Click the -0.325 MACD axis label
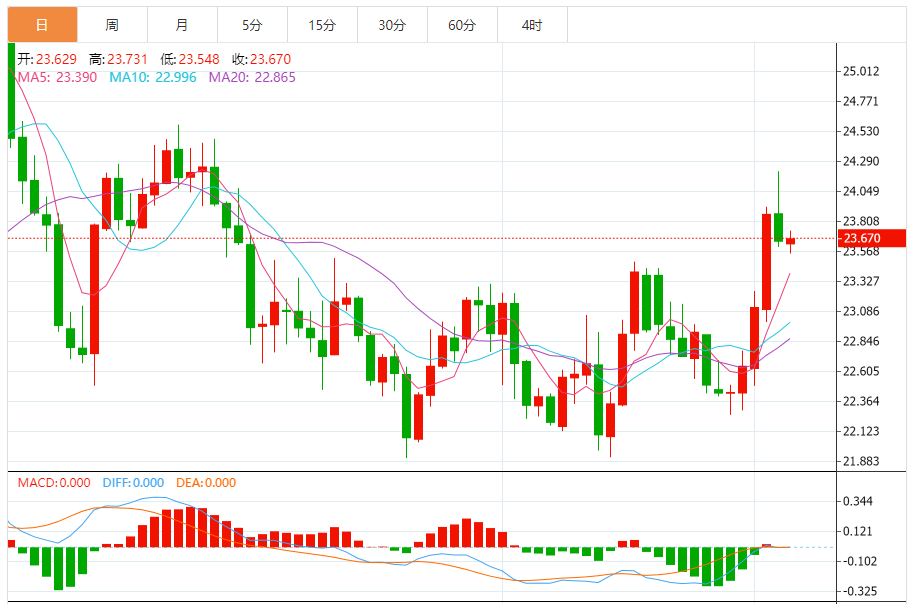 pyautogui.click(x=860, y=591)
